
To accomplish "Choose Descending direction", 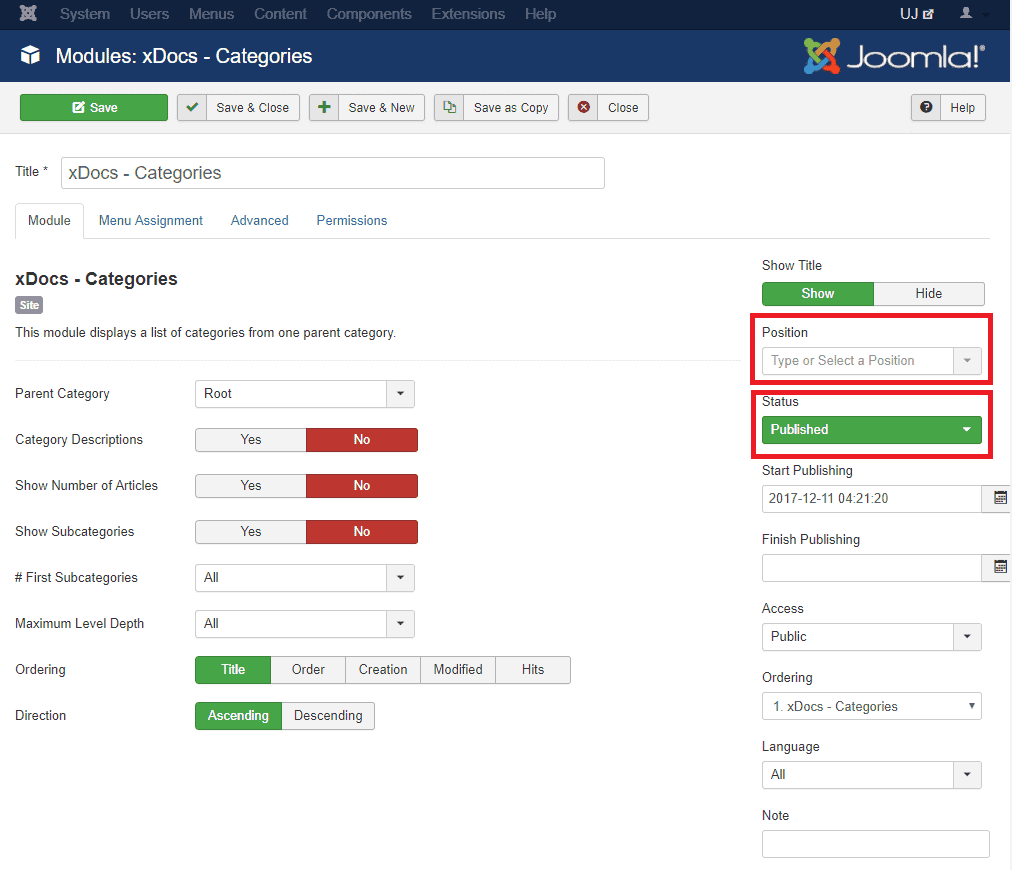I will (328, 716).
